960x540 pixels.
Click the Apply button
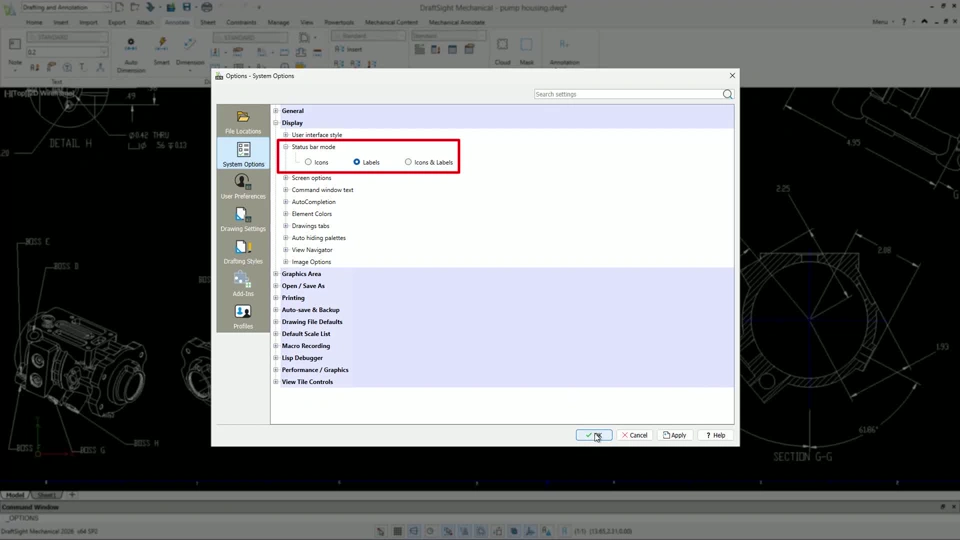tap(675, 435)
